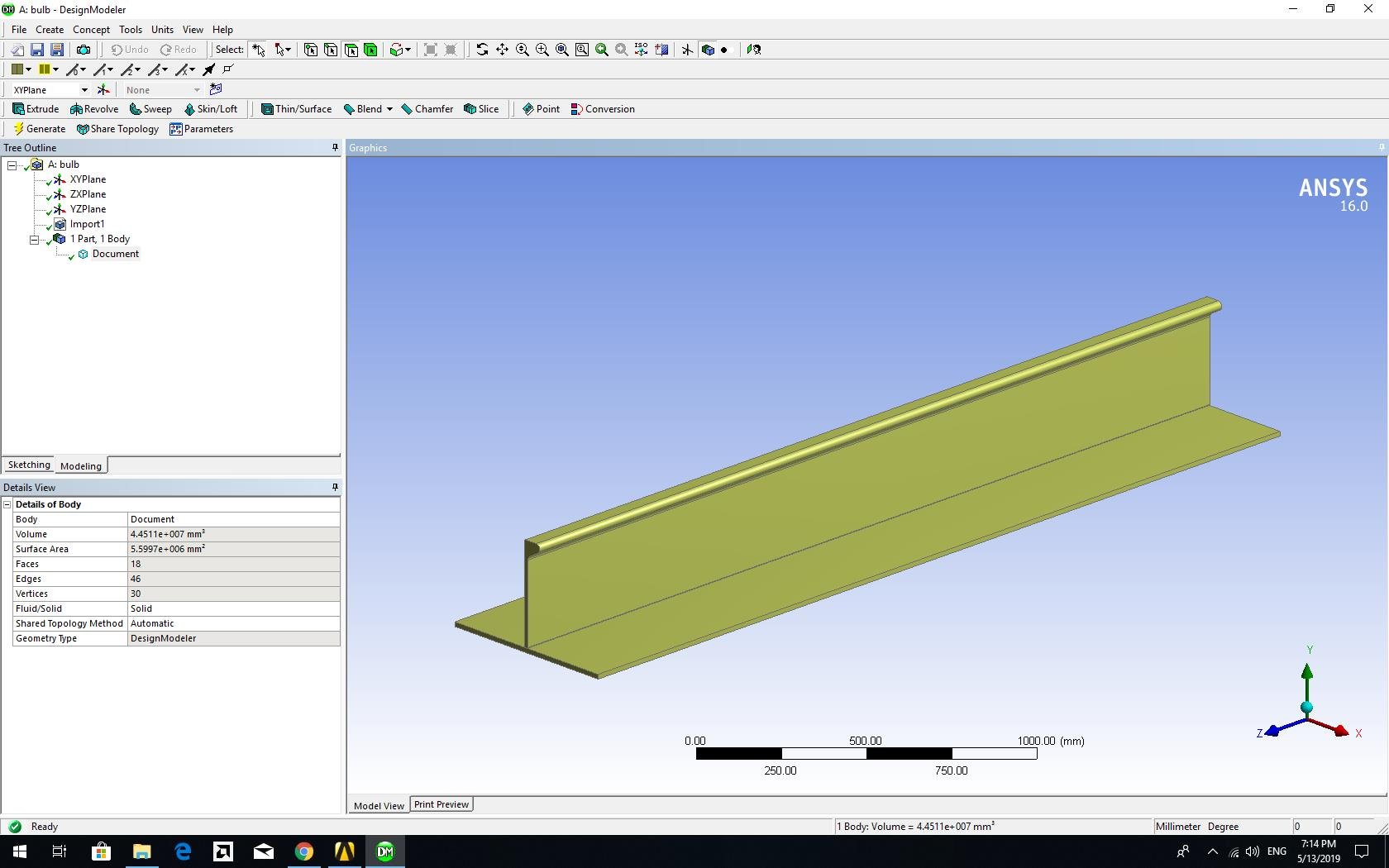The width and height of the screenshot is (1389, 868).
Task: Click the Revolve tool
Action: click(x=94, y=109)
